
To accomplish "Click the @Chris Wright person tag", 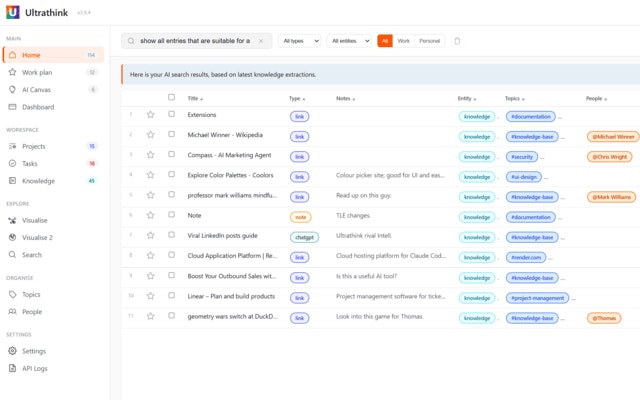I will [x=610, y=157].
